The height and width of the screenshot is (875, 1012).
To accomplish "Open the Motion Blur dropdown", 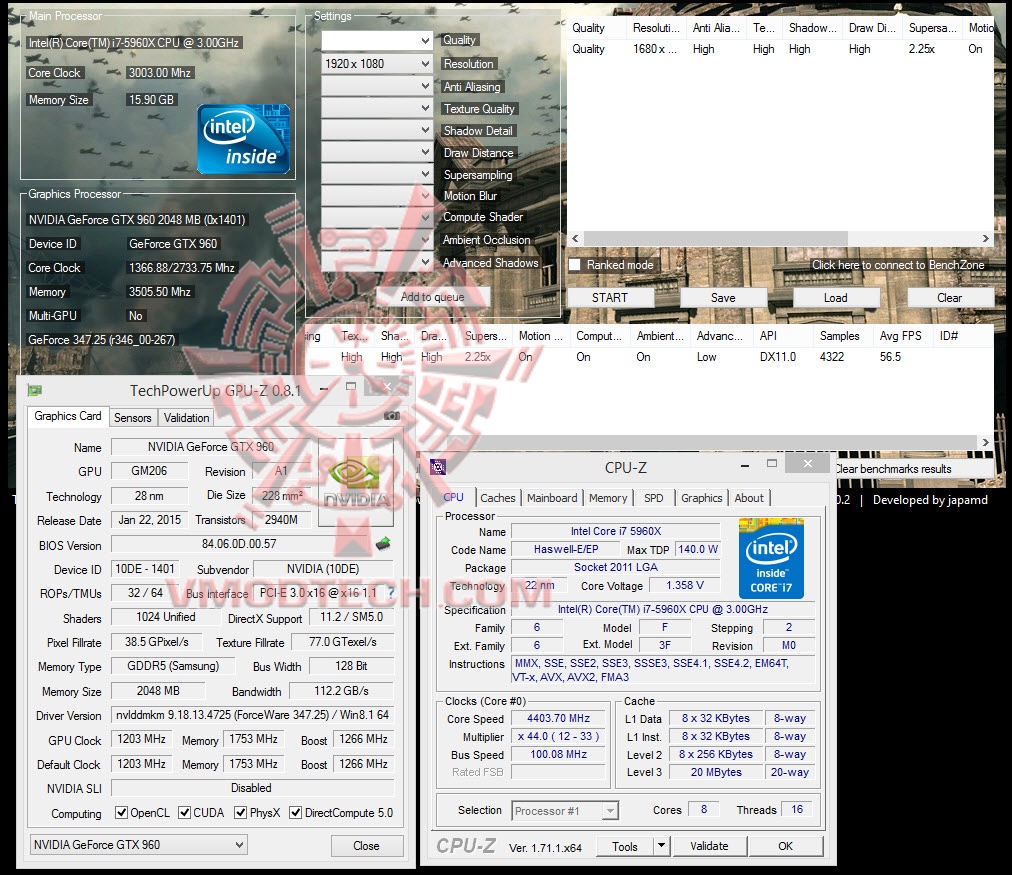I will (x=377, y=196).
